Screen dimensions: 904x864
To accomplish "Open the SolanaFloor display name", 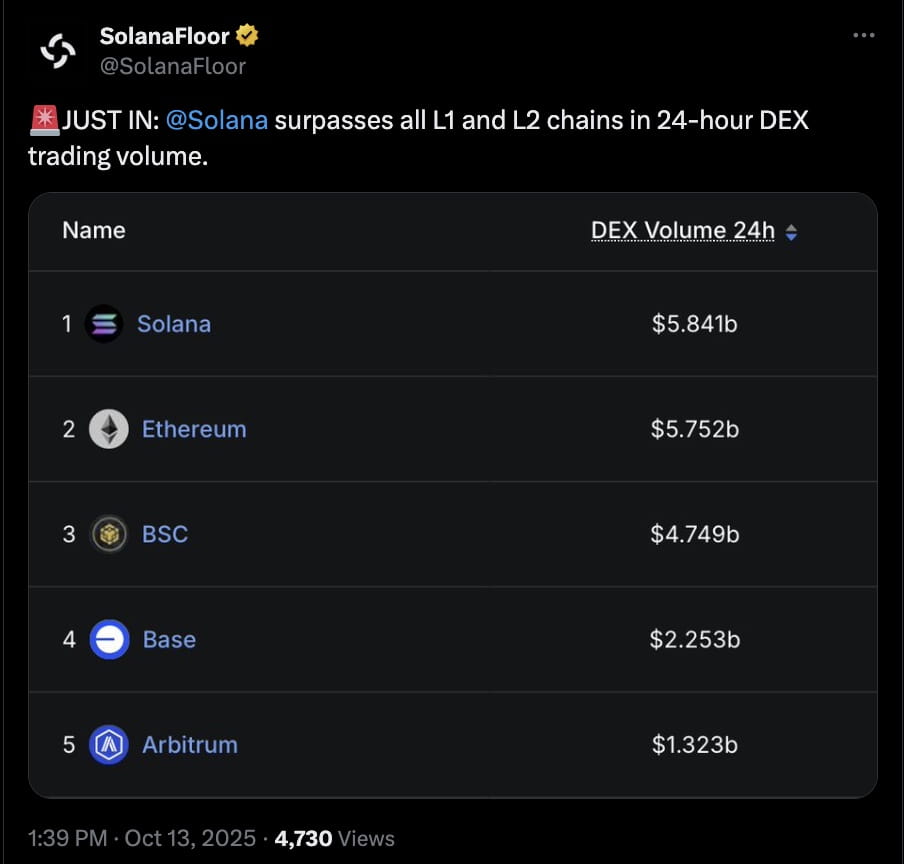I will coord(165,37).
